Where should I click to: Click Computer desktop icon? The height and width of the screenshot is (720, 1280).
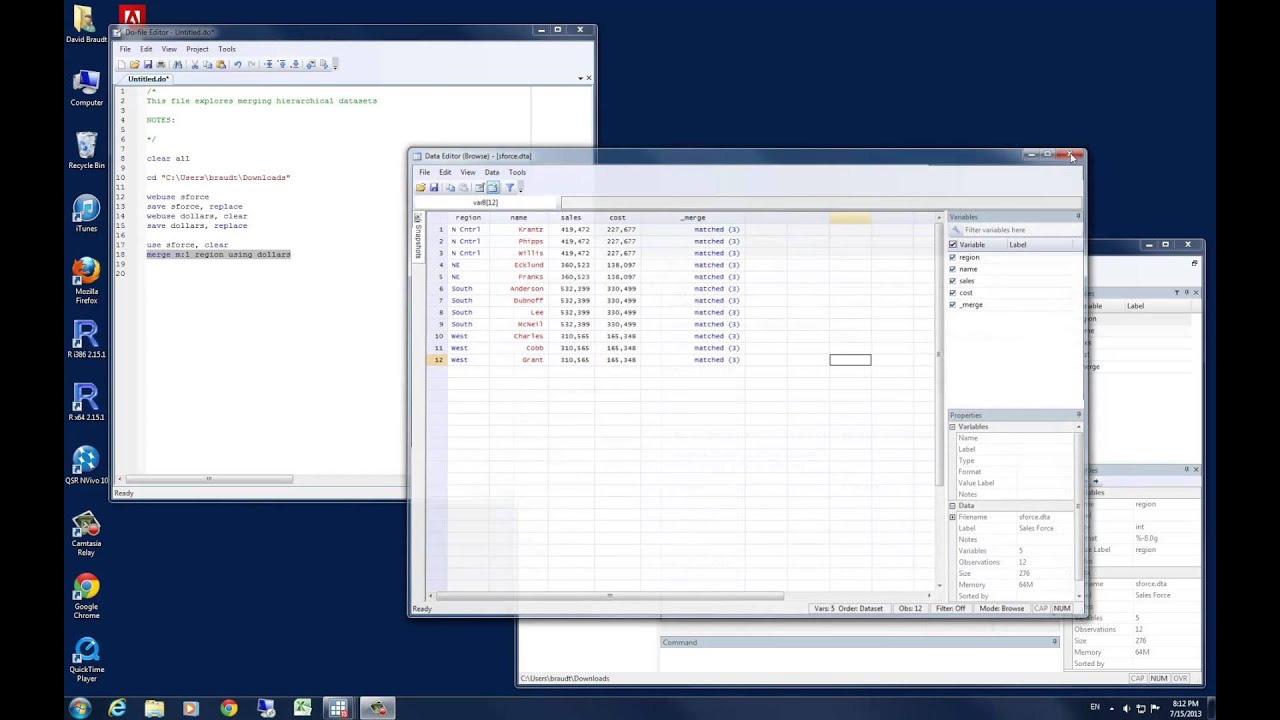(86, 88)
